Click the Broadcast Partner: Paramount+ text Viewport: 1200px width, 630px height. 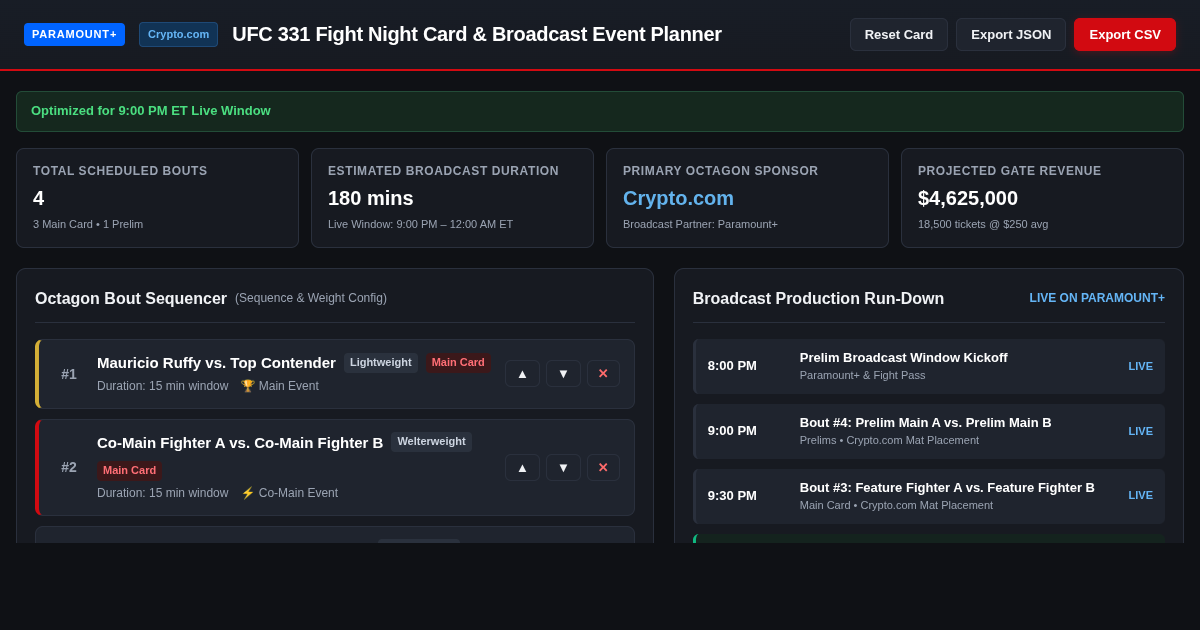700,224
